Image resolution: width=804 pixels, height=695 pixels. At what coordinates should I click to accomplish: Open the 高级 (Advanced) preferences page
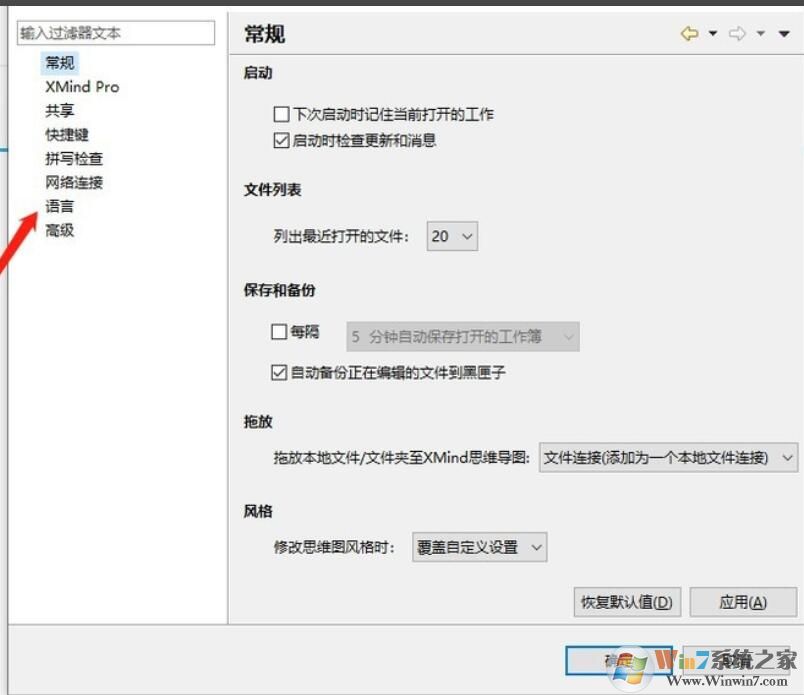(x=59, y=230)
